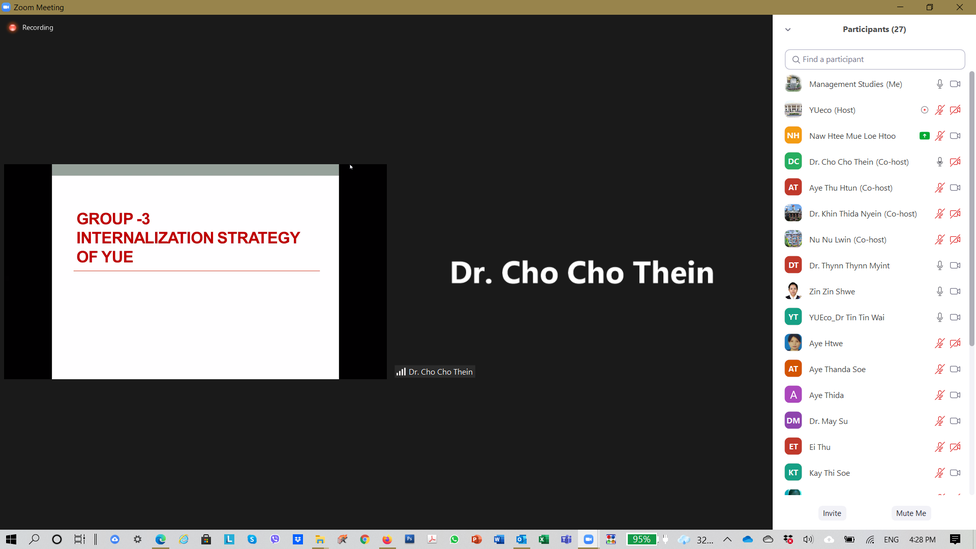
Task: Open PowerPoint from the taskbar
Action: [x=477, y=540]
